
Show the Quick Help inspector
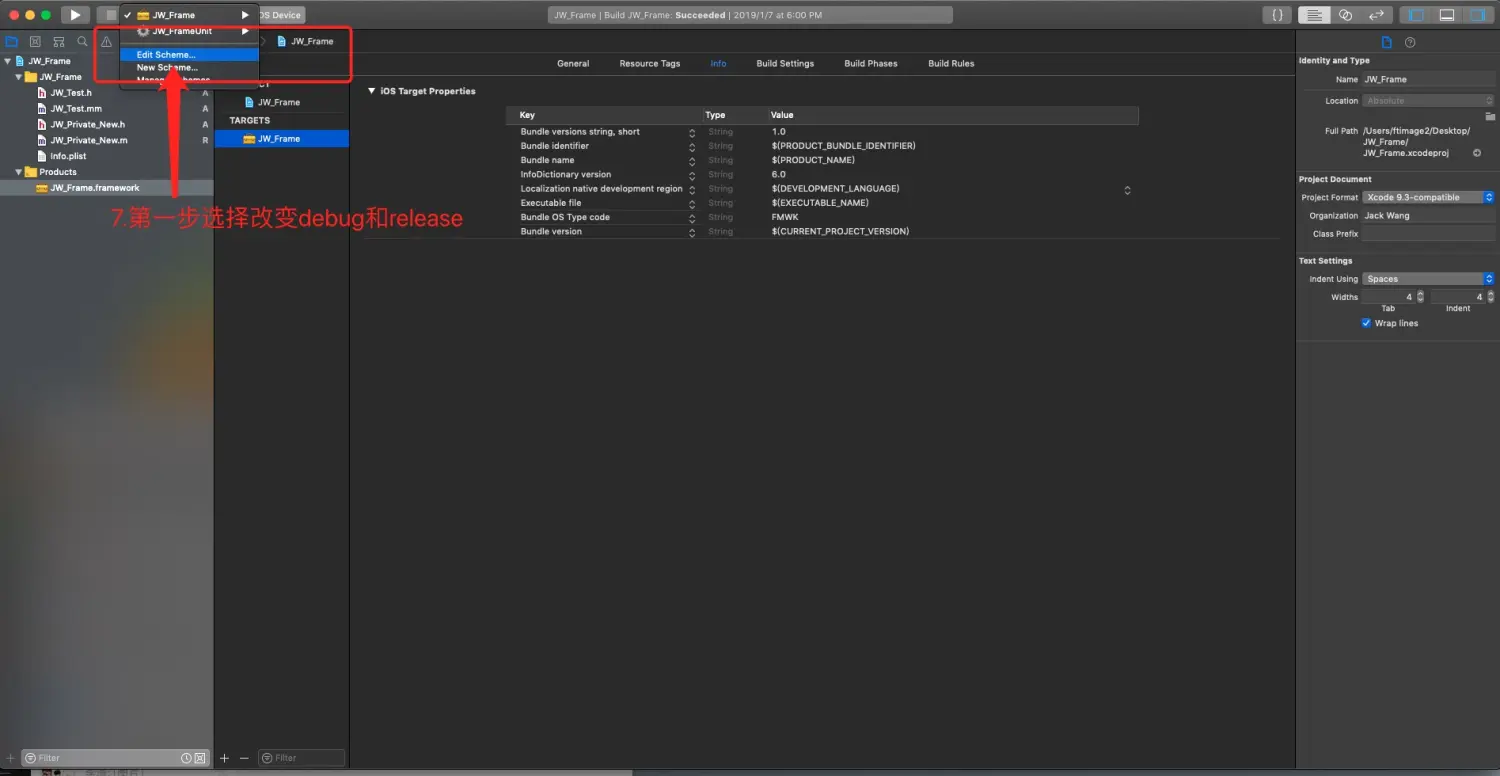pyautogui.click(x=1410, y=42)
